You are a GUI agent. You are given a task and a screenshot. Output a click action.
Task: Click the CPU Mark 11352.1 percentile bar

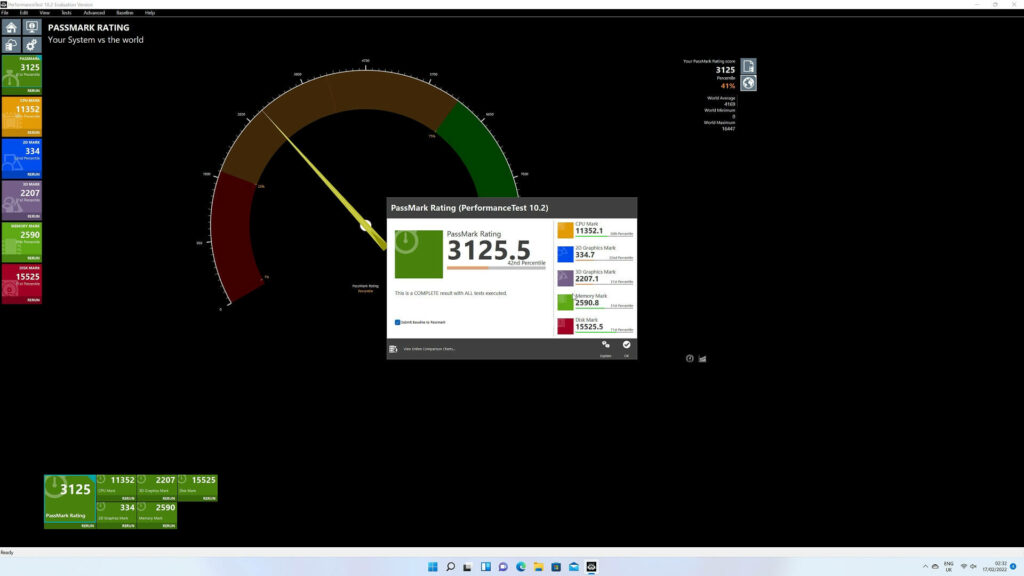[x=604, y=236]
